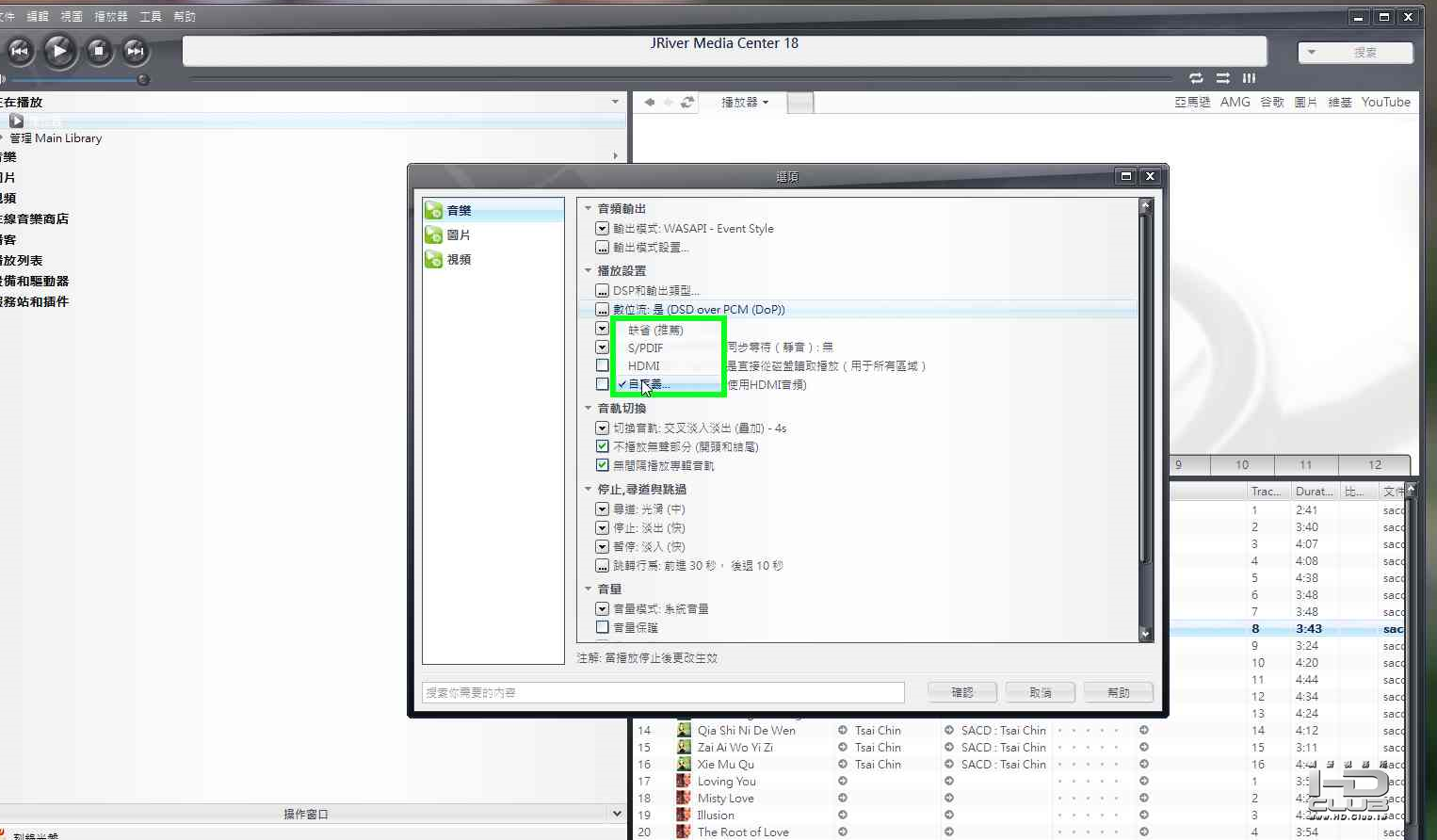Open 尋道 光滑 dropdown
1437x840 pixels.
click(x=602, y=509)
